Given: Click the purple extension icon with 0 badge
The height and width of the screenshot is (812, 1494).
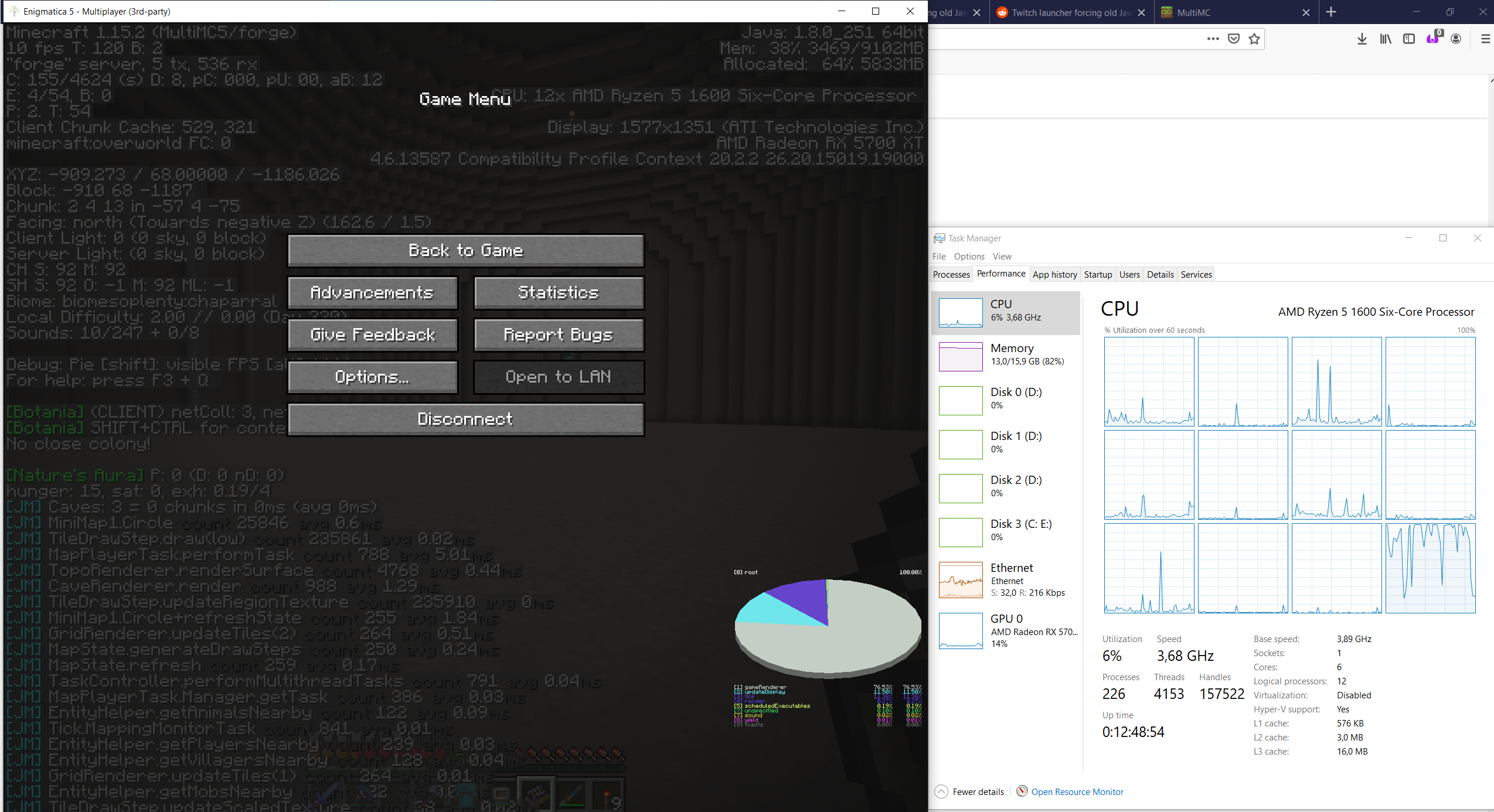Looking at the screenshot, I should click(x=1432, y=39).
